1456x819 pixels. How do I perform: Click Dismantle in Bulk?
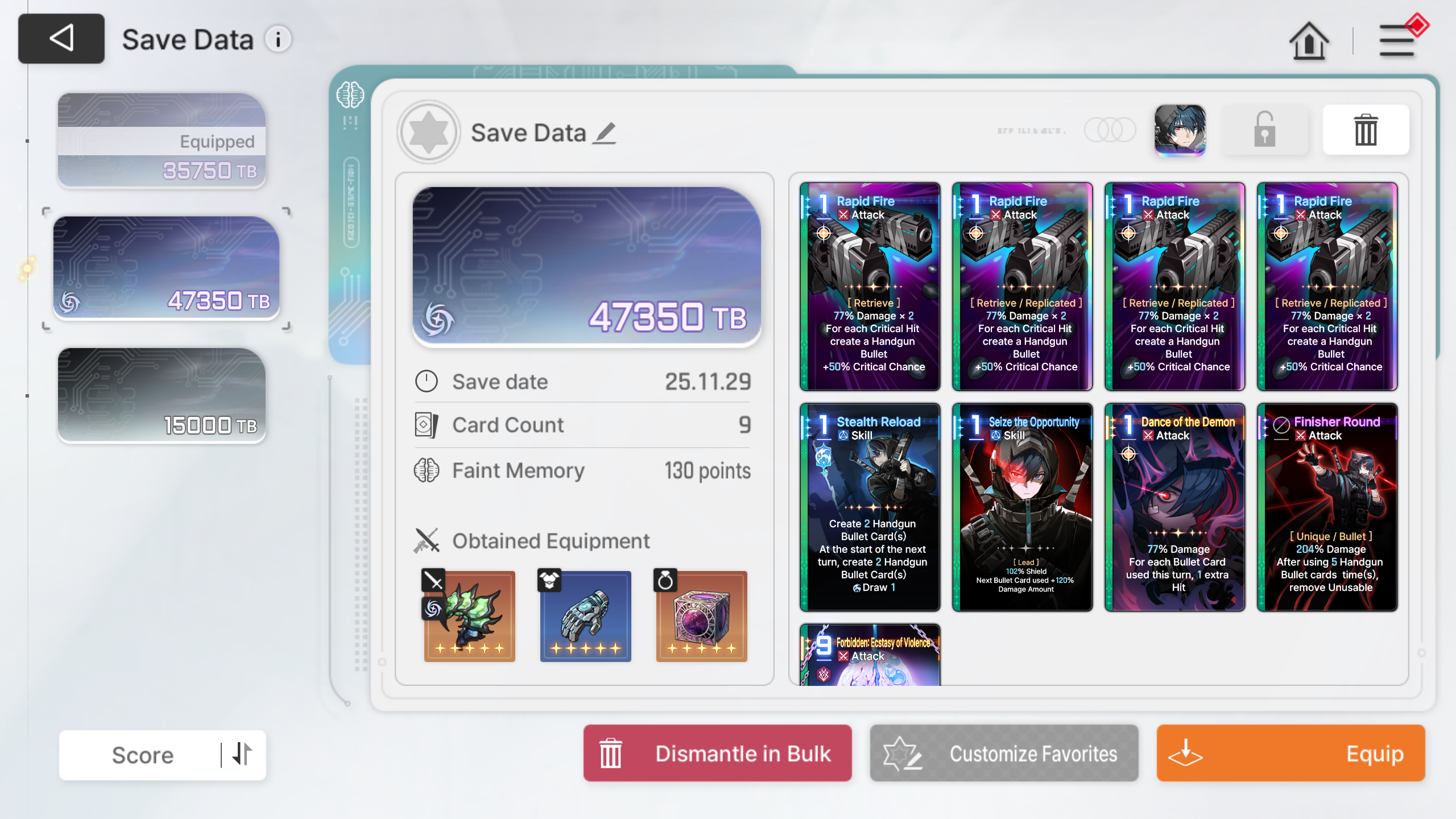718,753
